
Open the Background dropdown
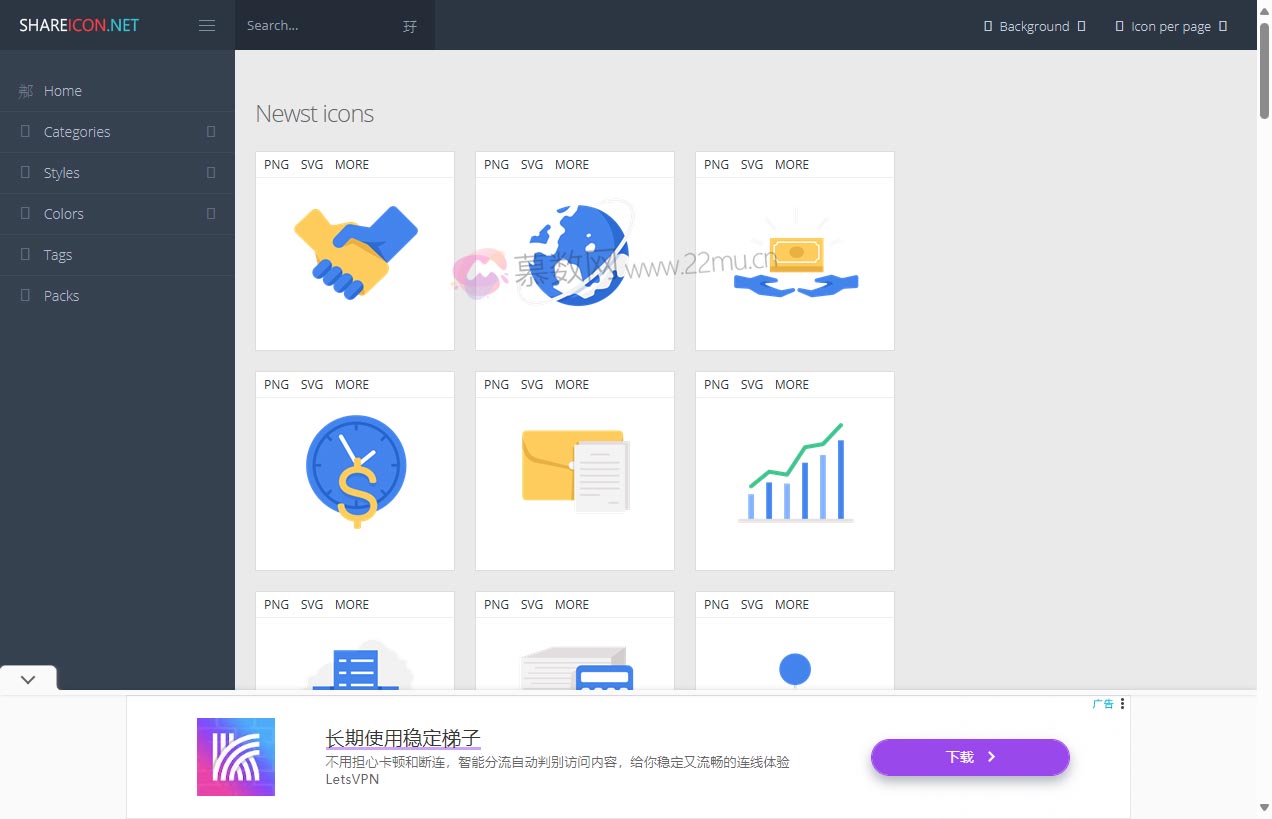point(1034,27)
